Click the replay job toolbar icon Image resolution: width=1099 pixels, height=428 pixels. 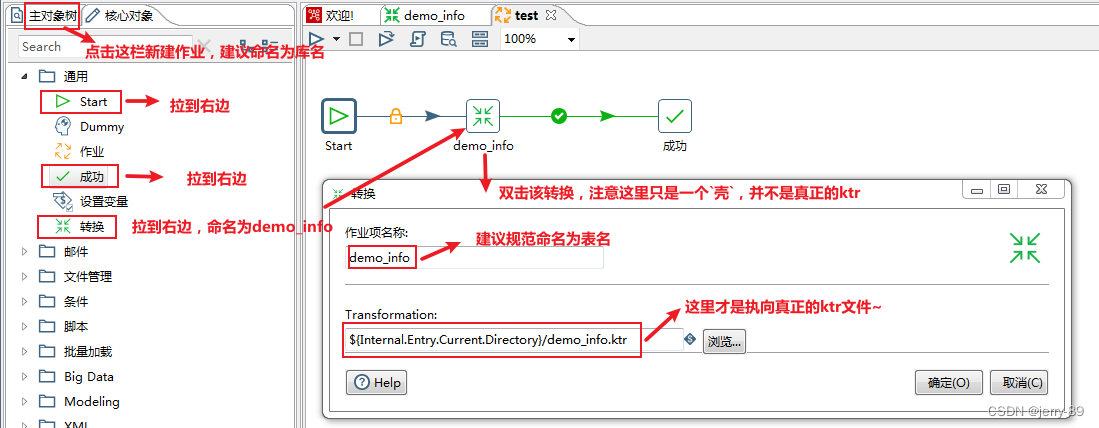(x=386, y=39)
